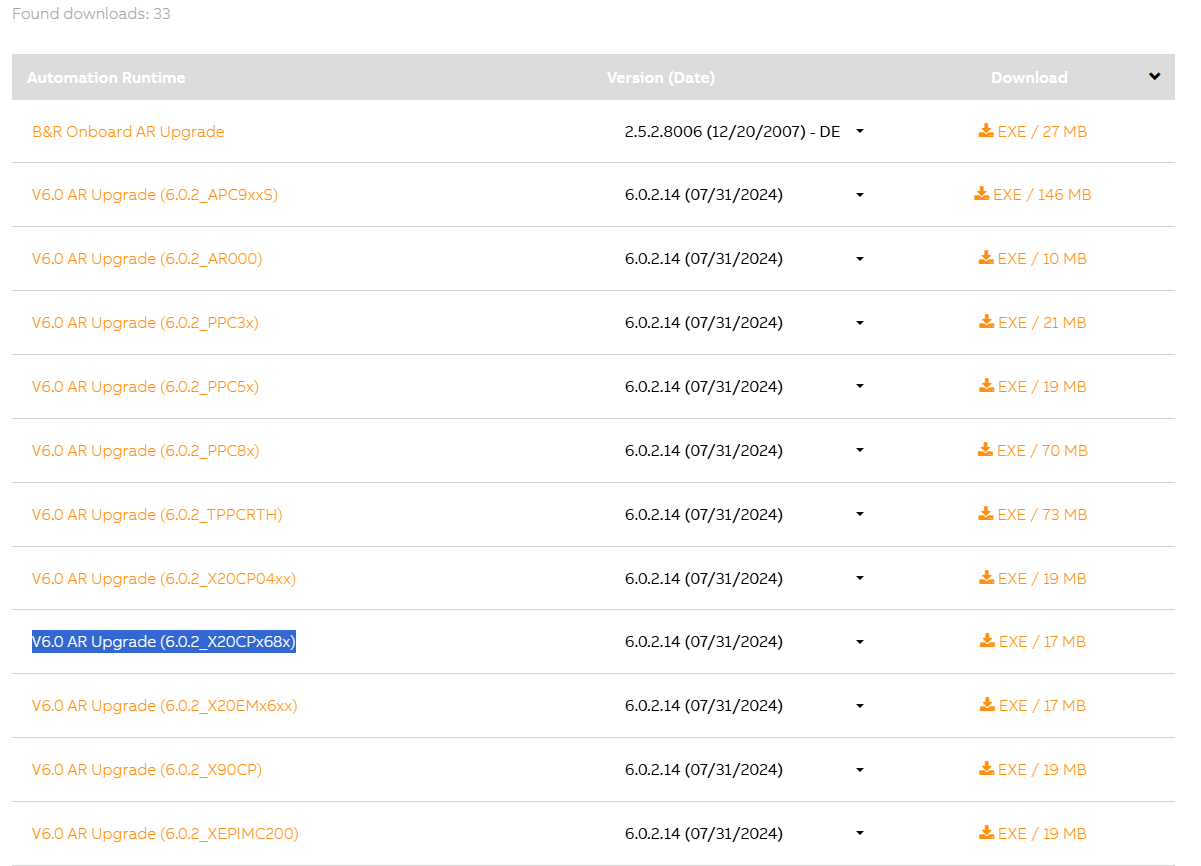
Task: Open V6.0 AR Upgrade (6.0.2_TPPCRTH) link
Action: pyautogui.click(x=157, y=514)
